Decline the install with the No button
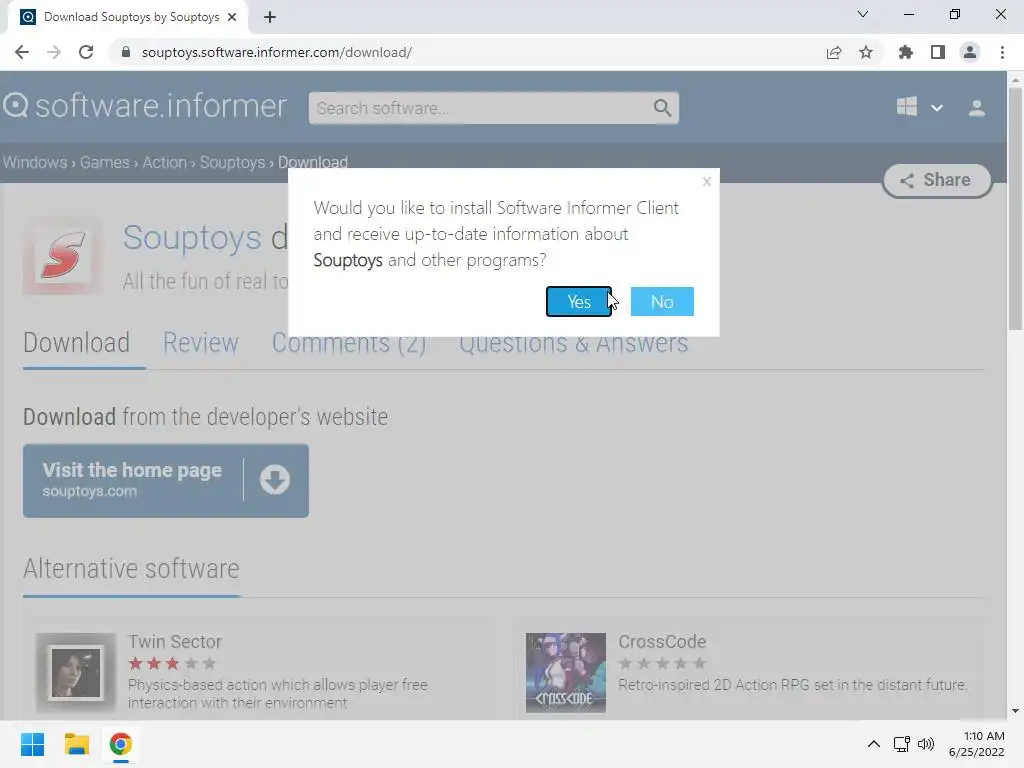This screenshot has width=1024, height=768. 662,301
